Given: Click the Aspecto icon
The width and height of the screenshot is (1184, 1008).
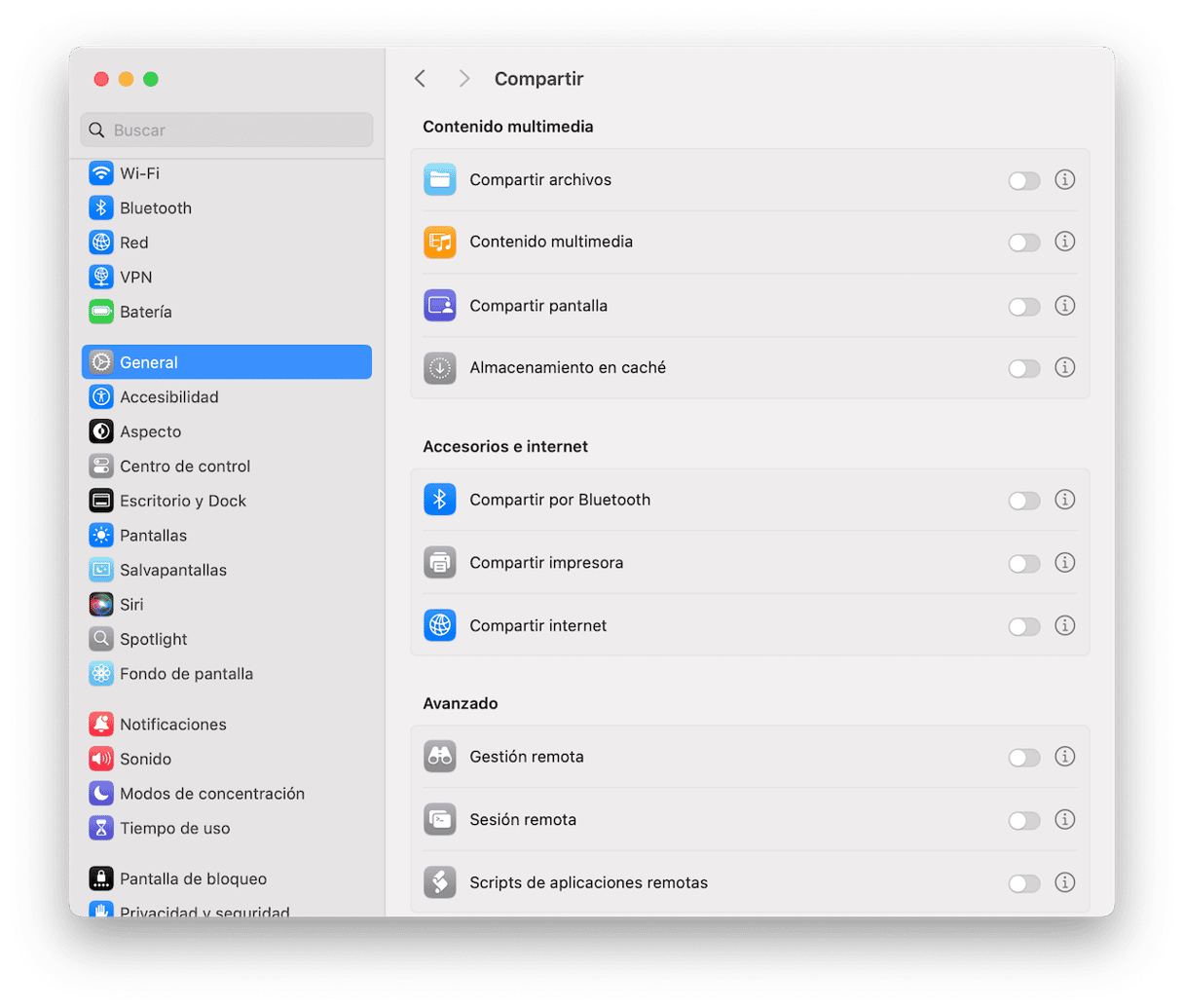Looking at the screenshot, I should tap(101, 431).
